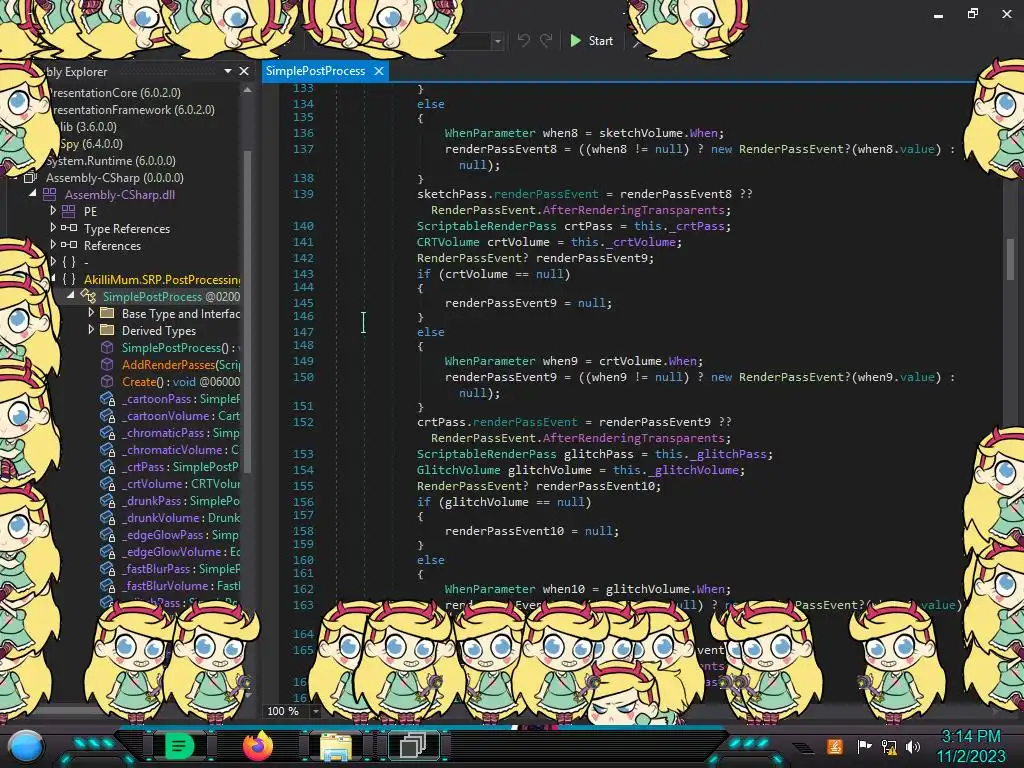
Task: Click the code editor vertical scrollbar thumb
Action: (1010, 258)
